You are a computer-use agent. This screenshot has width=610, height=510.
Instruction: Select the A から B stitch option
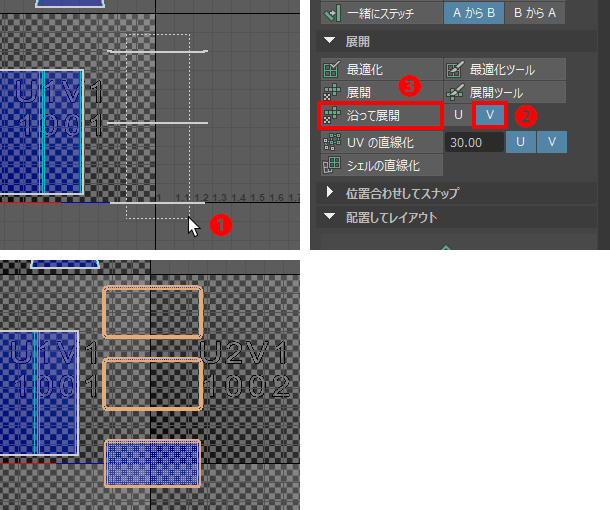tap(473, 13)
